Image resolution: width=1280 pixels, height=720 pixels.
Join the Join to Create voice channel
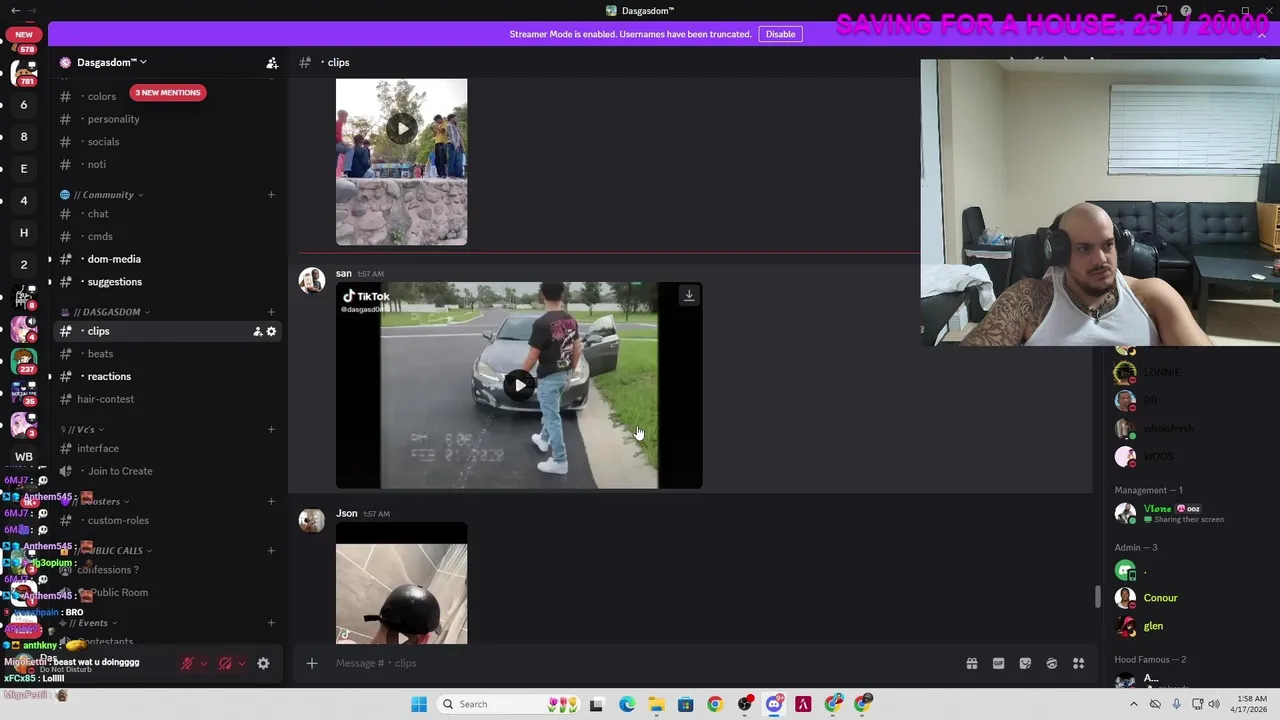coord(166,471)
